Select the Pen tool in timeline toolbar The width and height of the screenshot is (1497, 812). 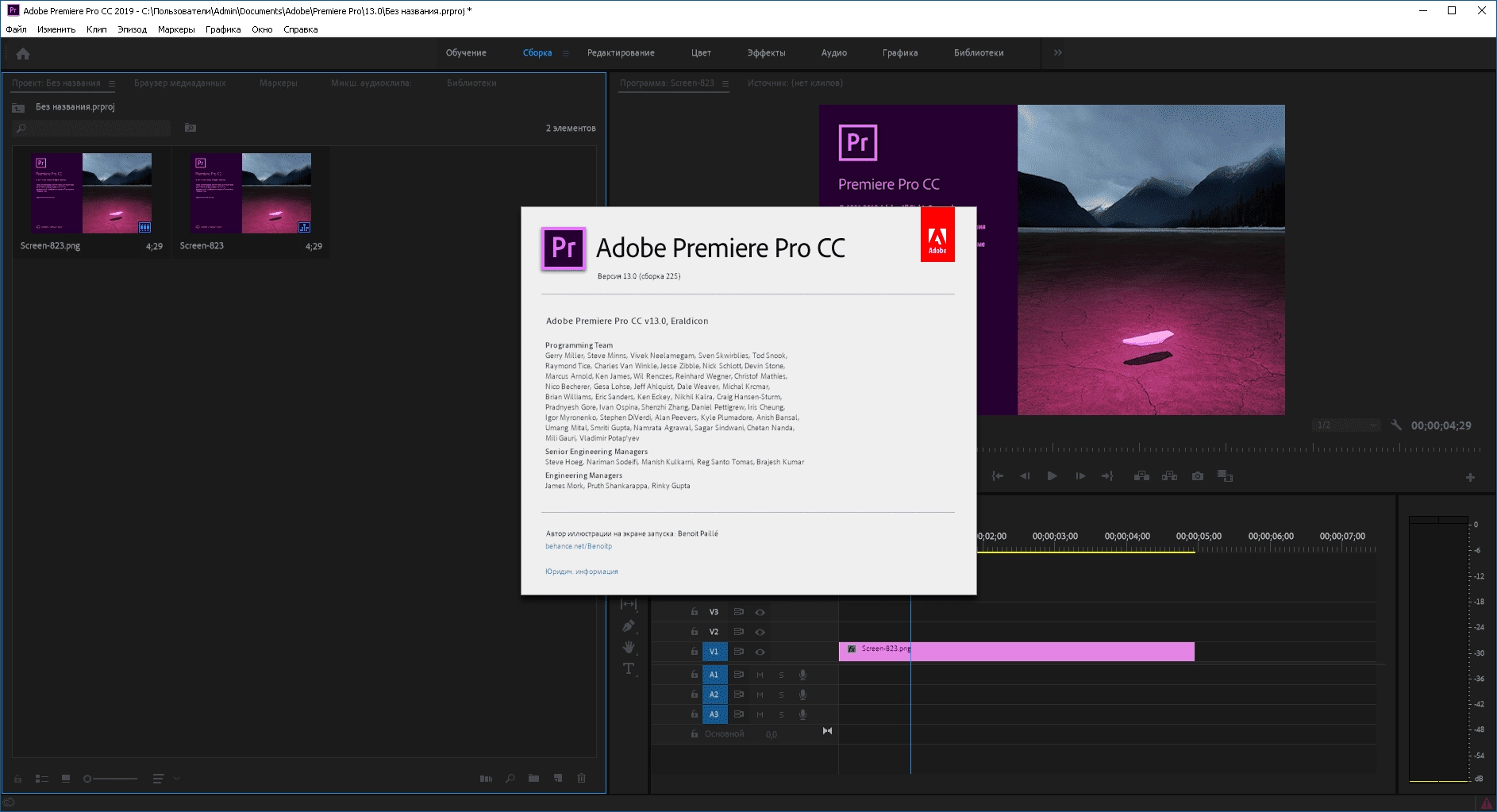click(x=629, y=626)
